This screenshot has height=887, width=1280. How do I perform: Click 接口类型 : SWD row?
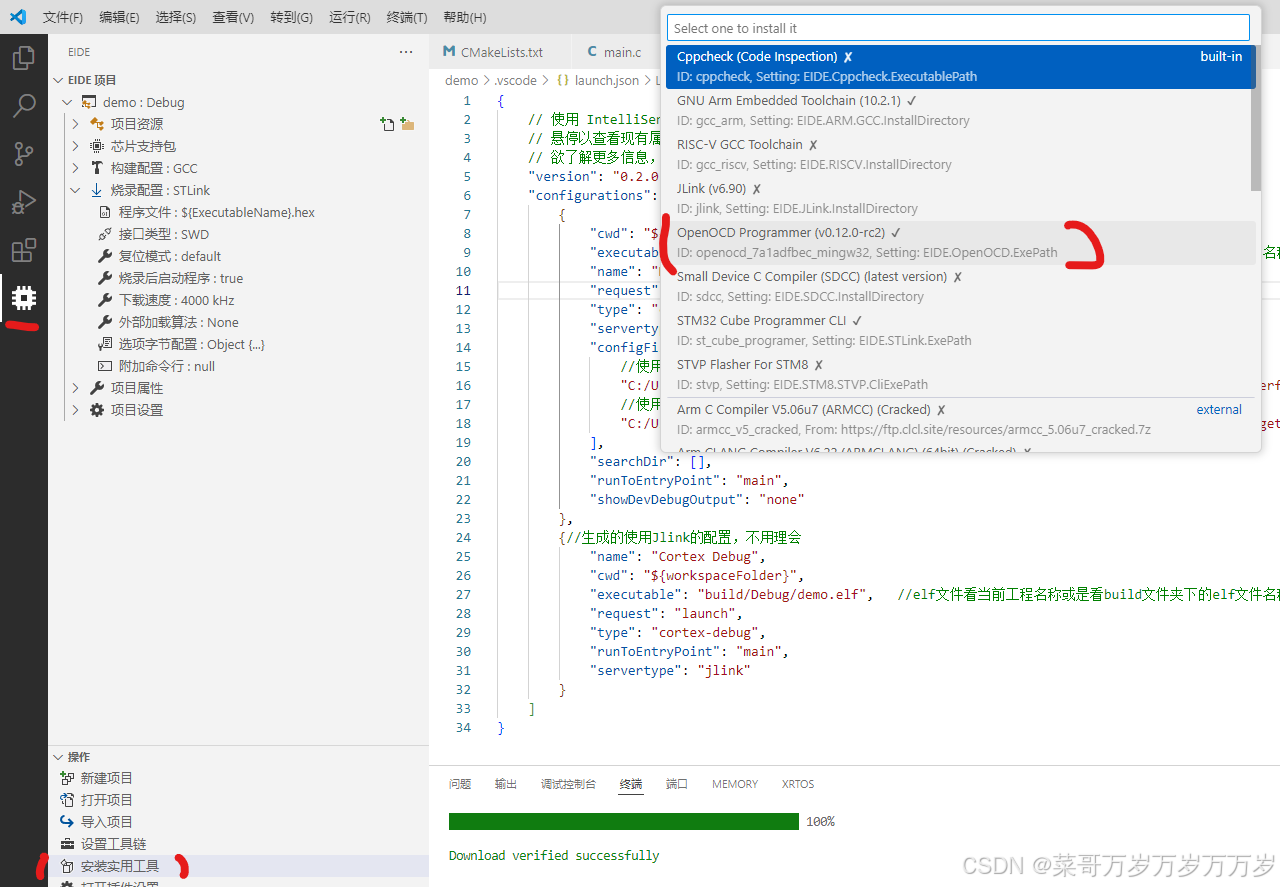[x=238, y=234]
